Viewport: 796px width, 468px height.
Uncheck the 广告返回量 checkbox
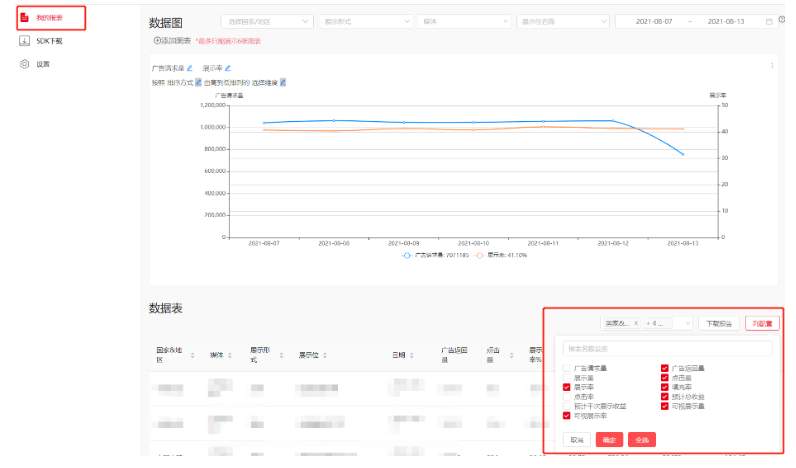[x=665, y=368]
